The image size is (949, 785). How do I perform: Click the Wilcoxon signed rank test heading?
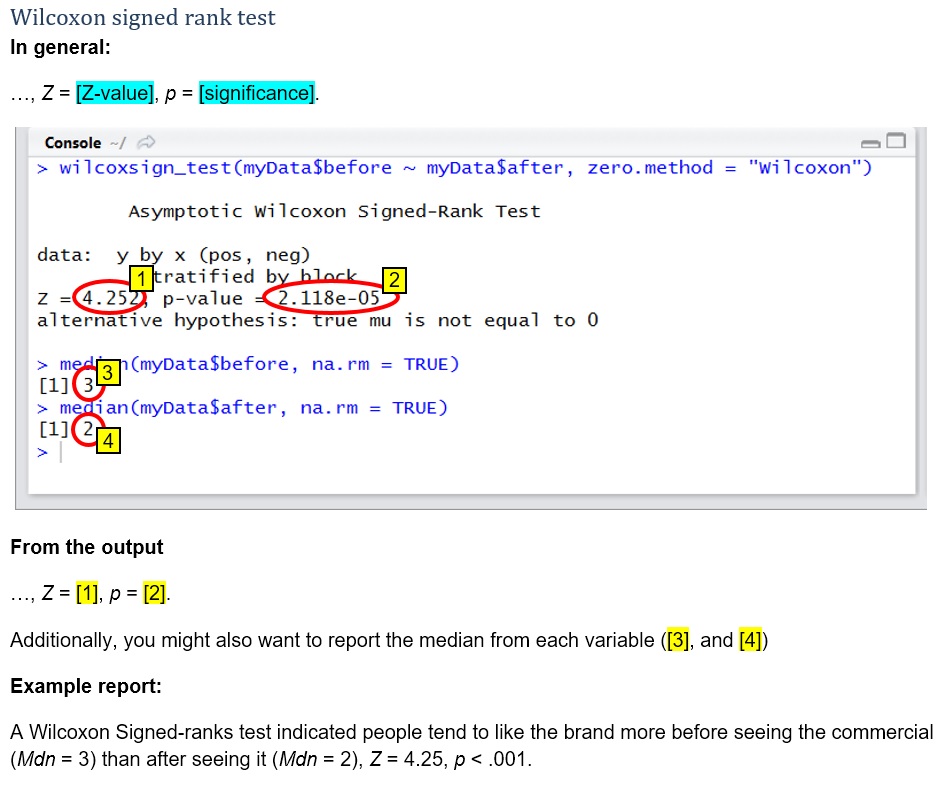[143, 18]
